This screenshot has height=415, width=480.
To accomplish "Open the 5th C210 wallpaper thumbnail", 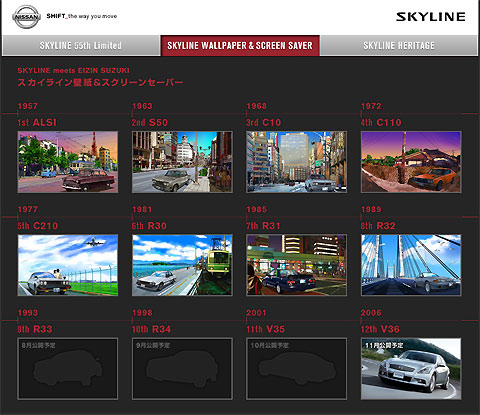I will point(68,265).
